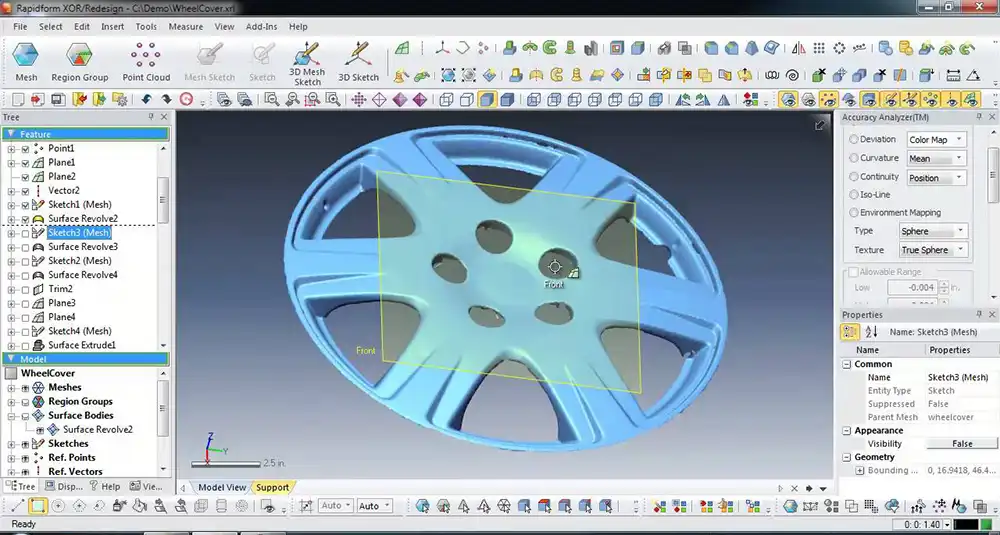Open the Measure menu

tap(186, 27)
